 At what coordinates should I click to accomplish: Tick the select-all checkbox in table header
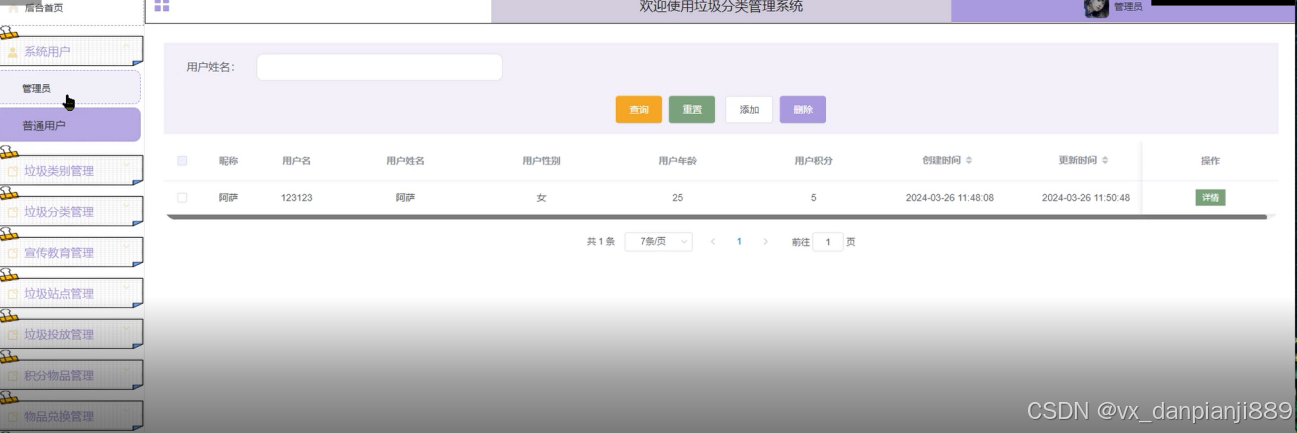tap(182, 161)
